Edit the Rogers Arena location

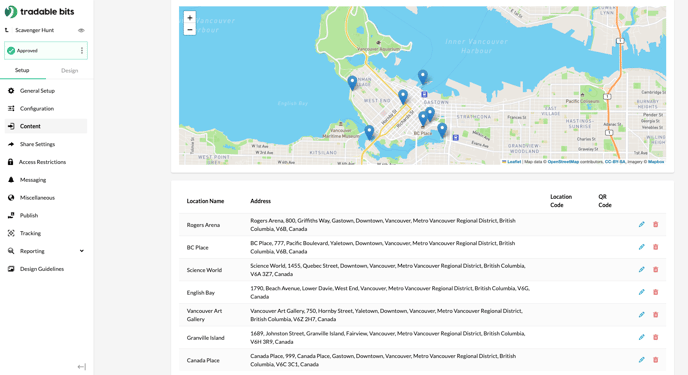pos(641,225)
